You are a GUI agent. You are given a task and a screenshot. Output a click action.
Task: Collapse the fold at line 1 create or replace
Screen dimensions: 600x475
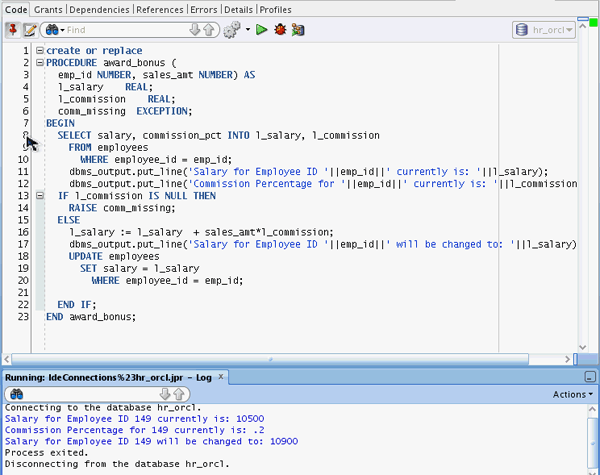tap(40, 51)
